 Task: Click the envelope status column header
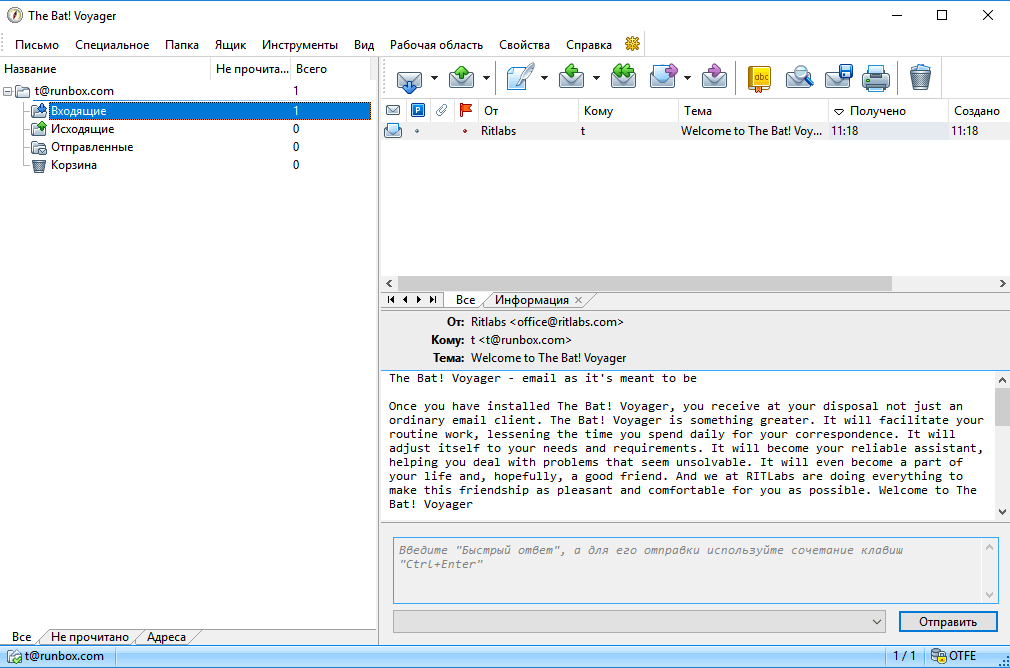point(393,110)
